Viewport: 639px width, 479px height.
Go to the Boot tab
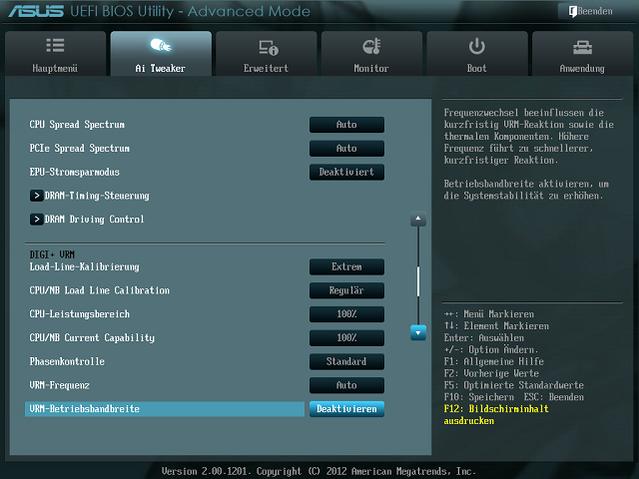pyautogui.click(x=477, y=53)
